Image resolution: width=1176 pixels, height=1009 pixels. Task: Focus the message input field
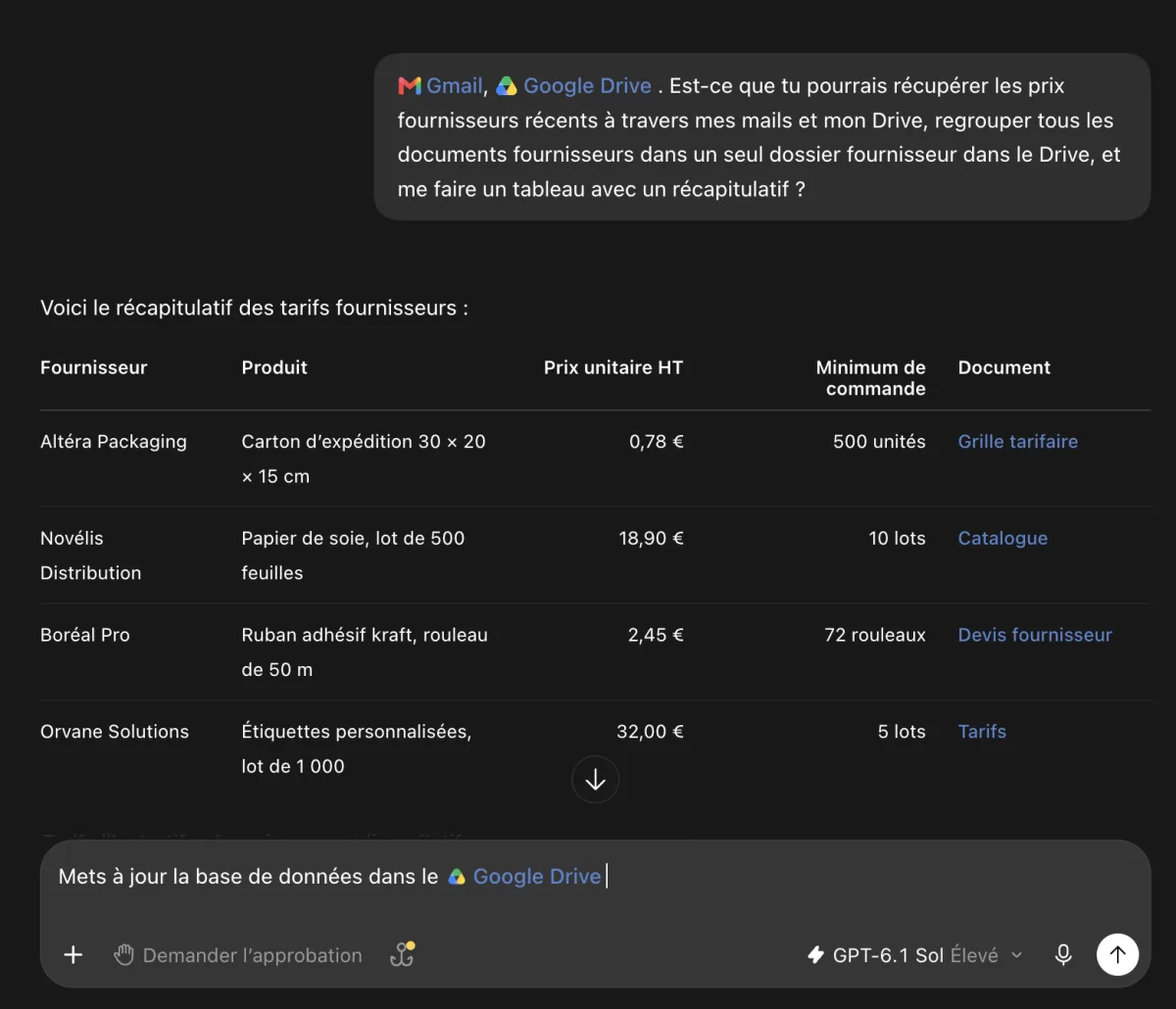[595, 878]
